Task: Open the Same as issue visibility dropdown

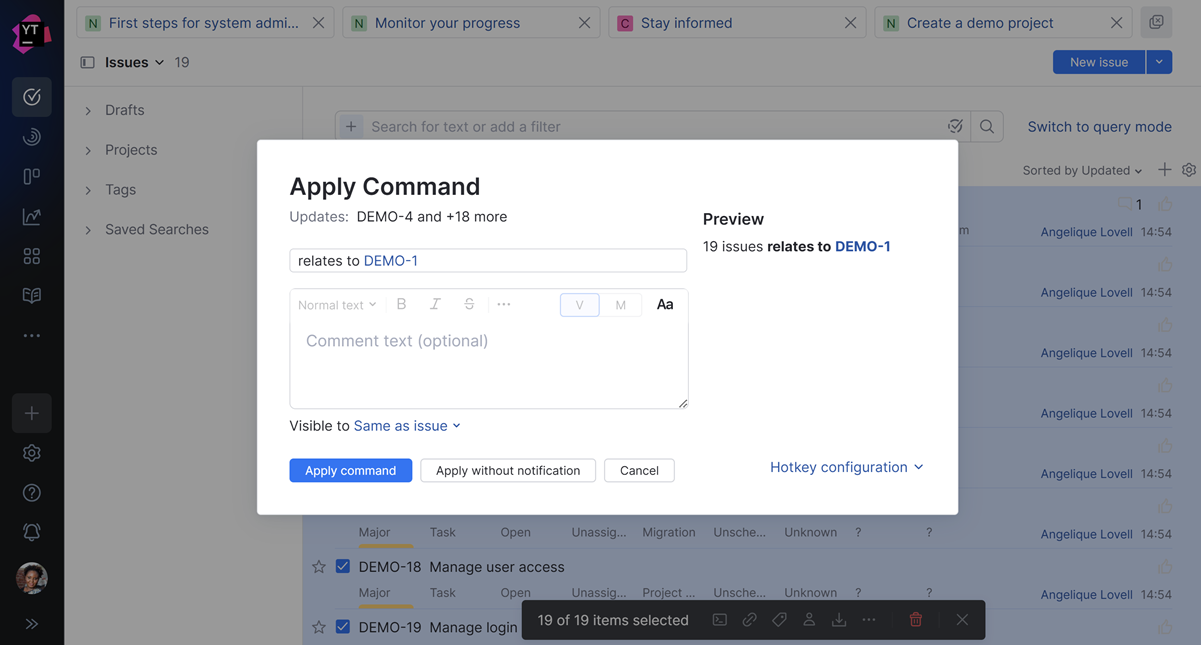Action: coord(407,426)
